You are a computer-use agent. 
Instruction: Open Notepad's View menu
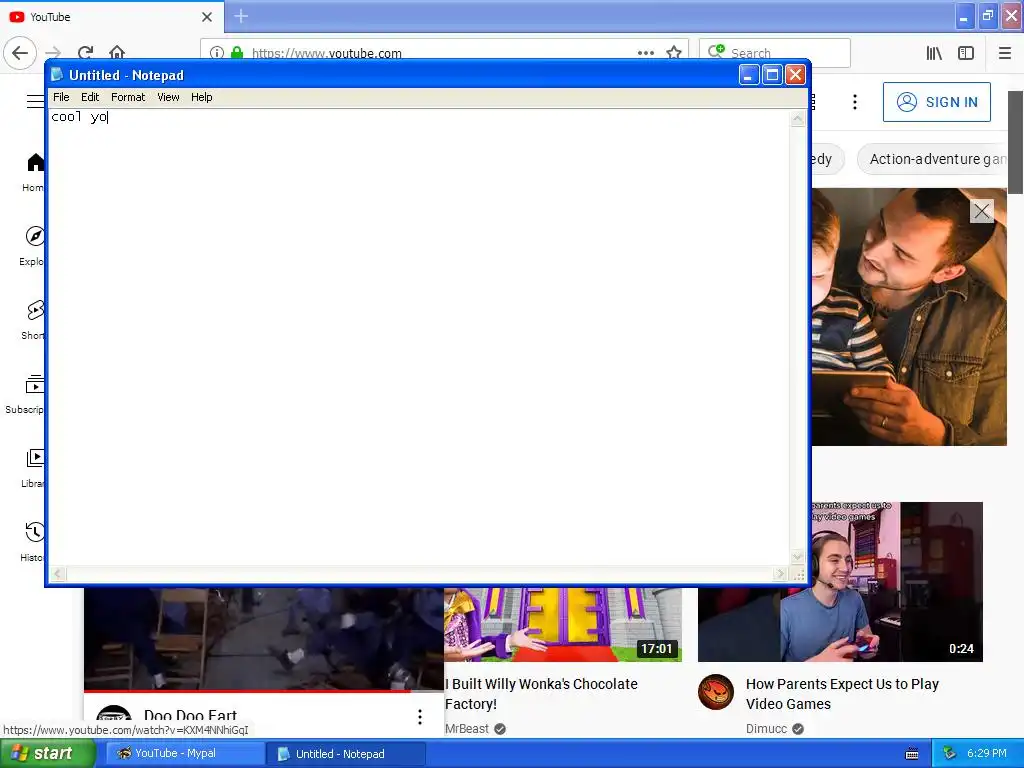168,97
